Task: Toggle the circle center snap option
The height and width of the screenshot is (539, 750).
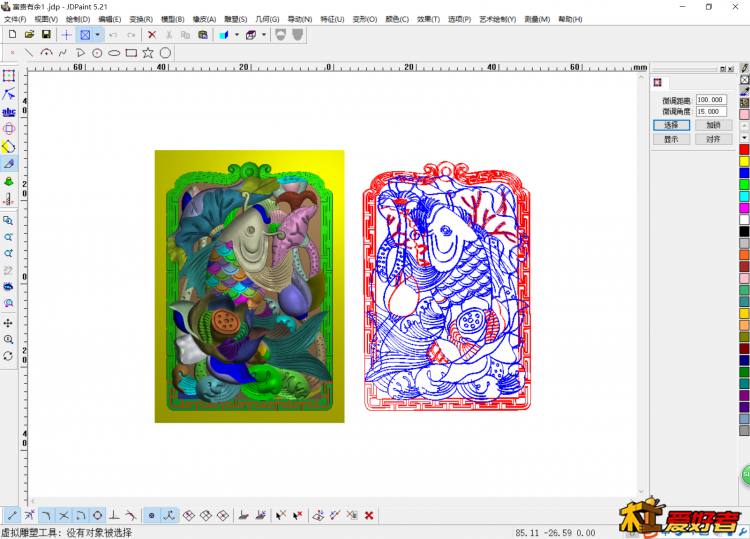Action: pos(98,515)
